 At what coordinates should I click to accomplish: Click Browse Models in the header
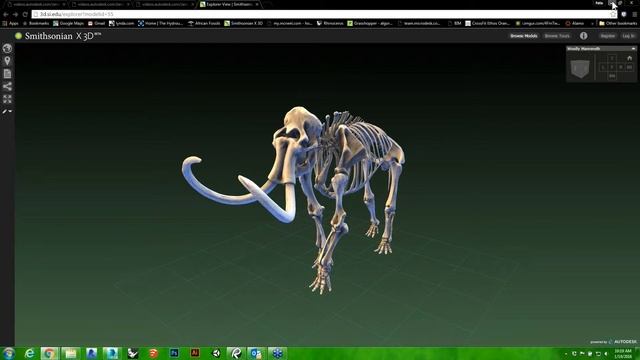click(x=524, y=36)
